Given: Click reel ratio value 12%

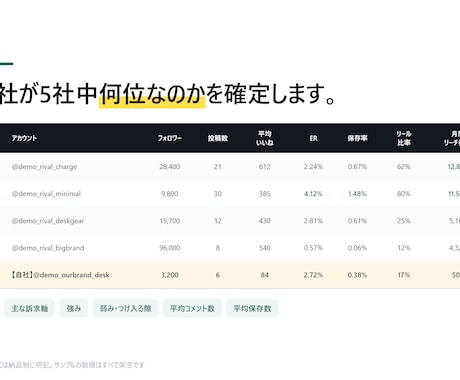Looking at the screenshot, I should [x=404, y=248].
